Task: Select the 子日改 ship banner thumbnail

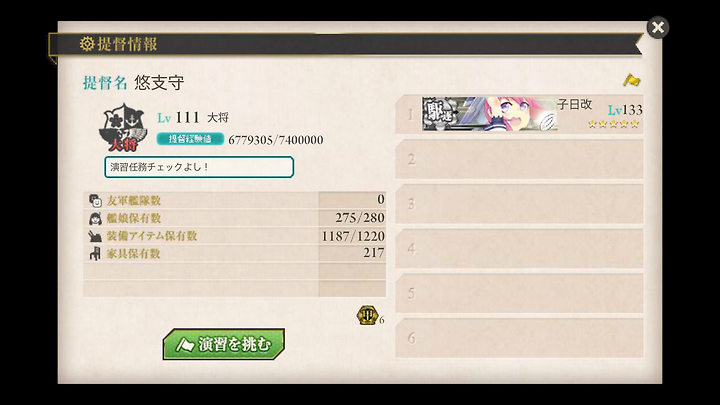Action: point(489,114)
